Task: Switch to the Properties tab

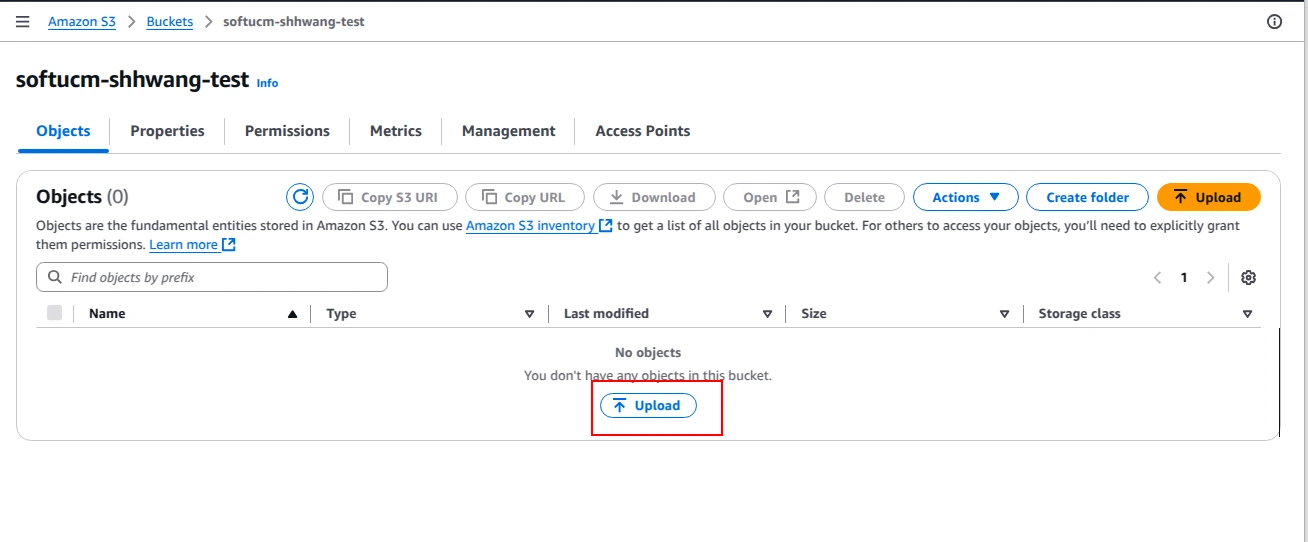Action: [x=167, y=131]
